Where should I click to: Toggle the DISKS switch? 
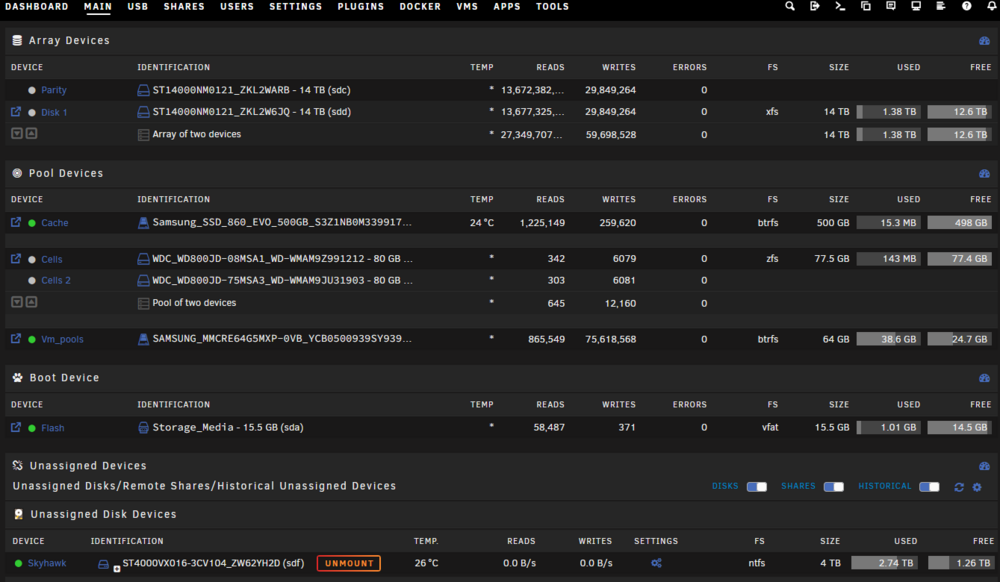tap(757, 487)
